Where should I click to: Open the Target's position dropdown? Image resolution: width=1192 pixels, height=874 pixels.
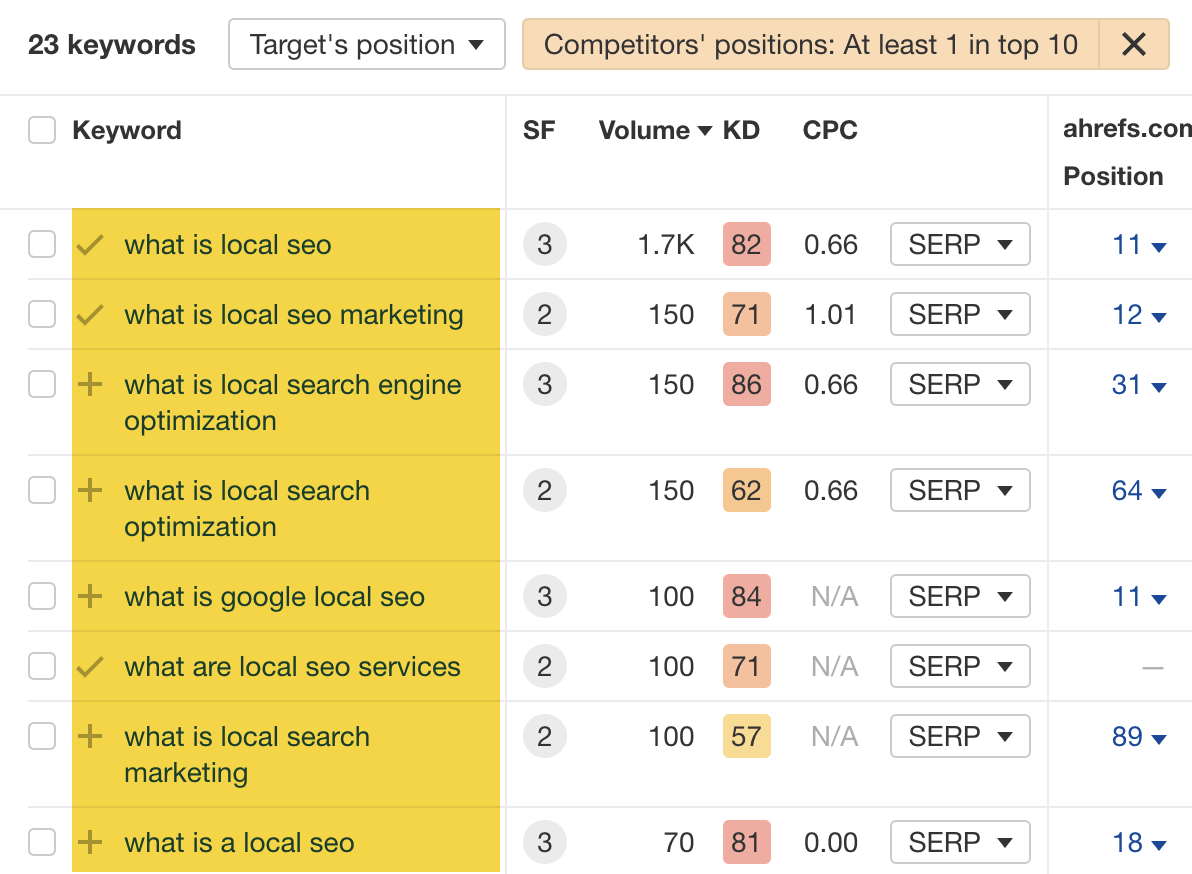point(366,44)
